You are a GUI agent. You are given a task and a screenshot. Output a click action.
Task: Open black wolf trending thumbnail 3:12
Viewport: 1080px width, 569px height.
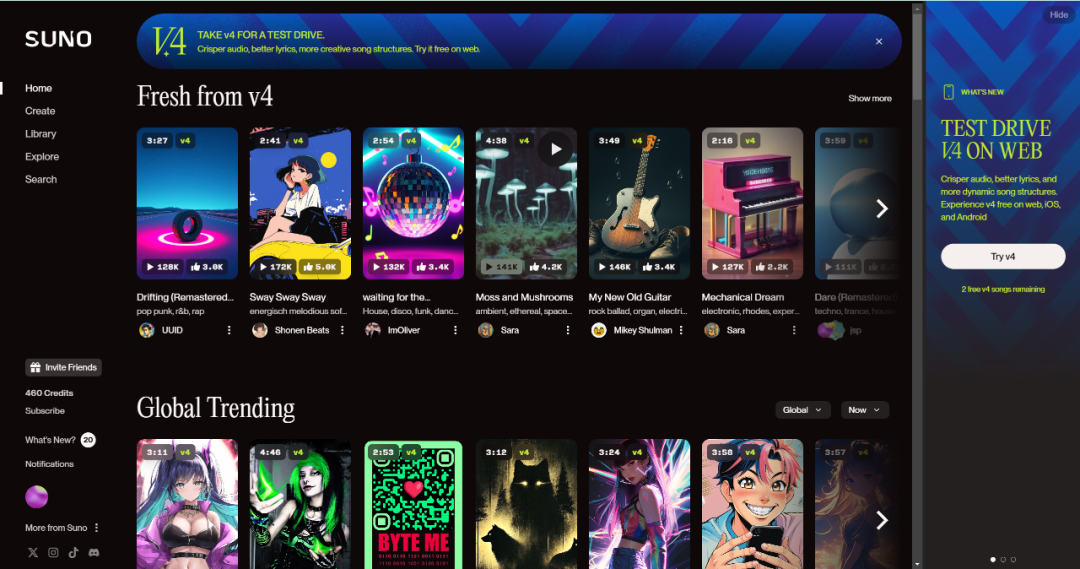tap(526, 504)
